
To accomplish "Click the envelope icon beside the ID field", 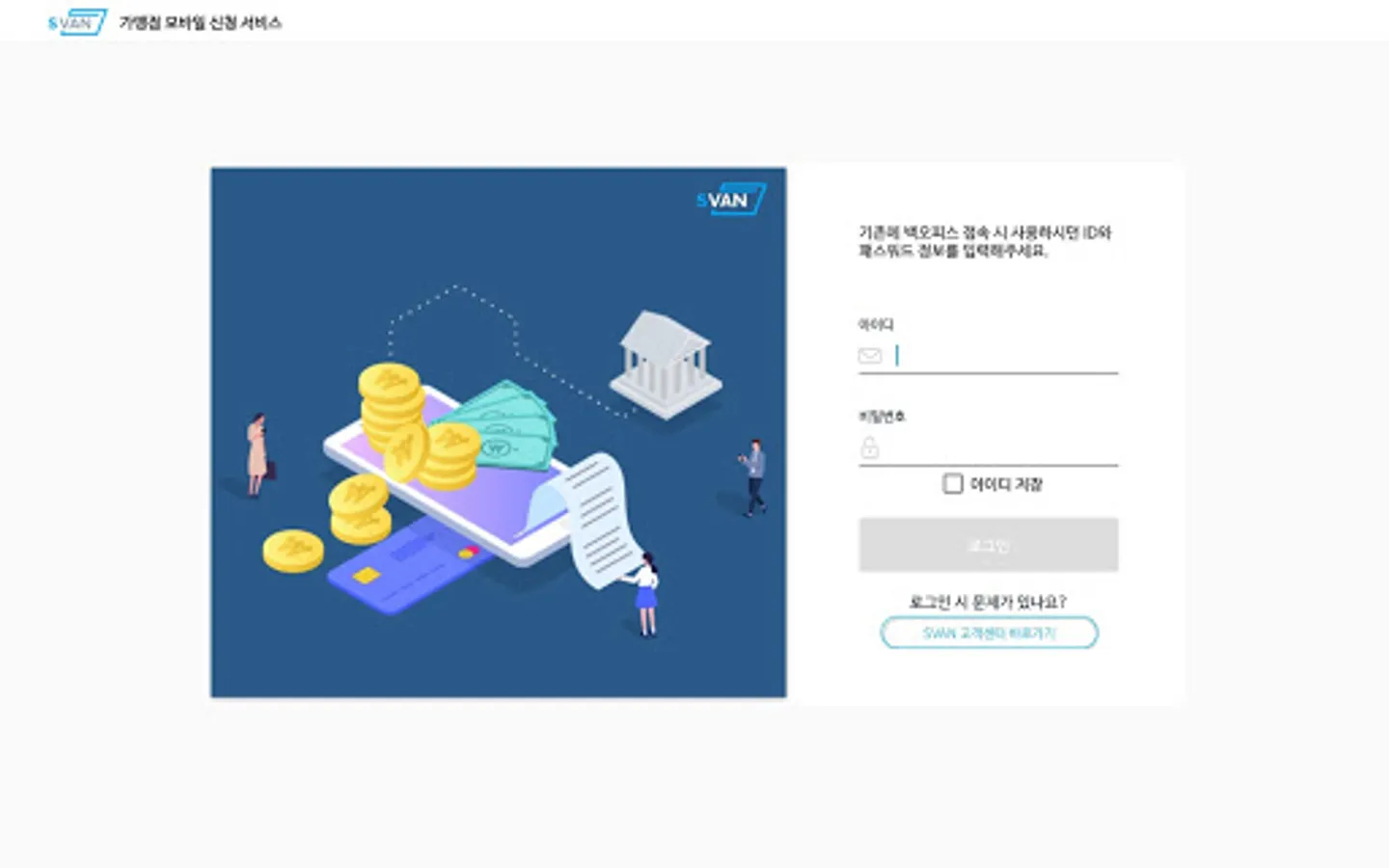I will pos(869,356).
